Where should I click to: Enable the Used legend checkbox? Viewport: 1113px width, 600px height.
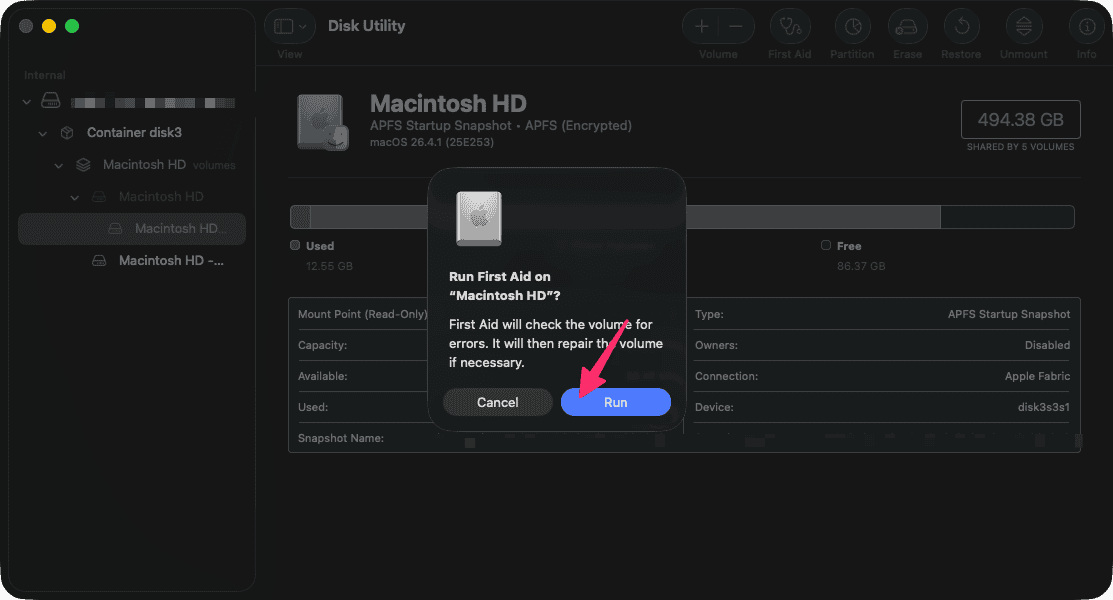[x=295, y=245]
